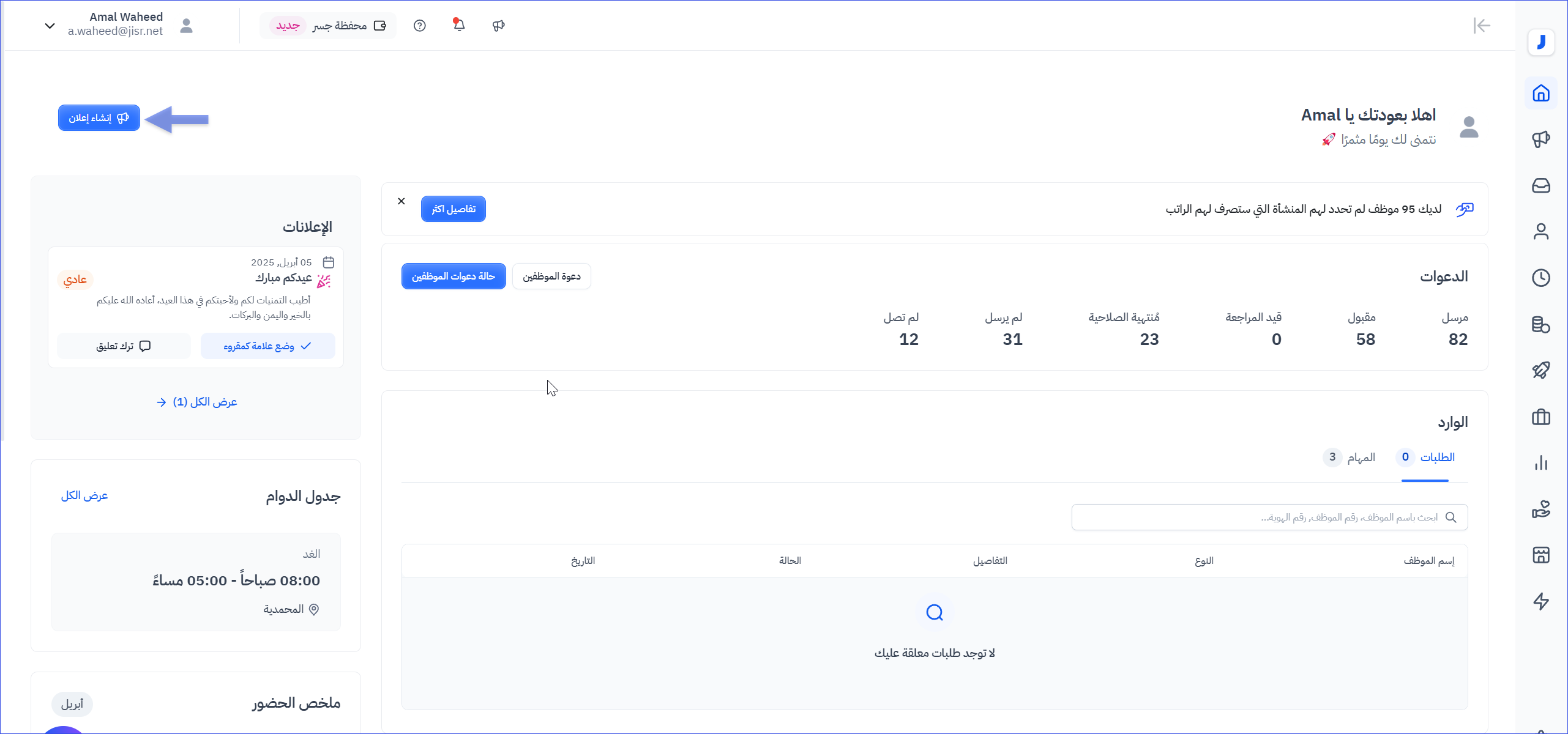Open announcements megaphone in sidebar

tap(1540, 139)
